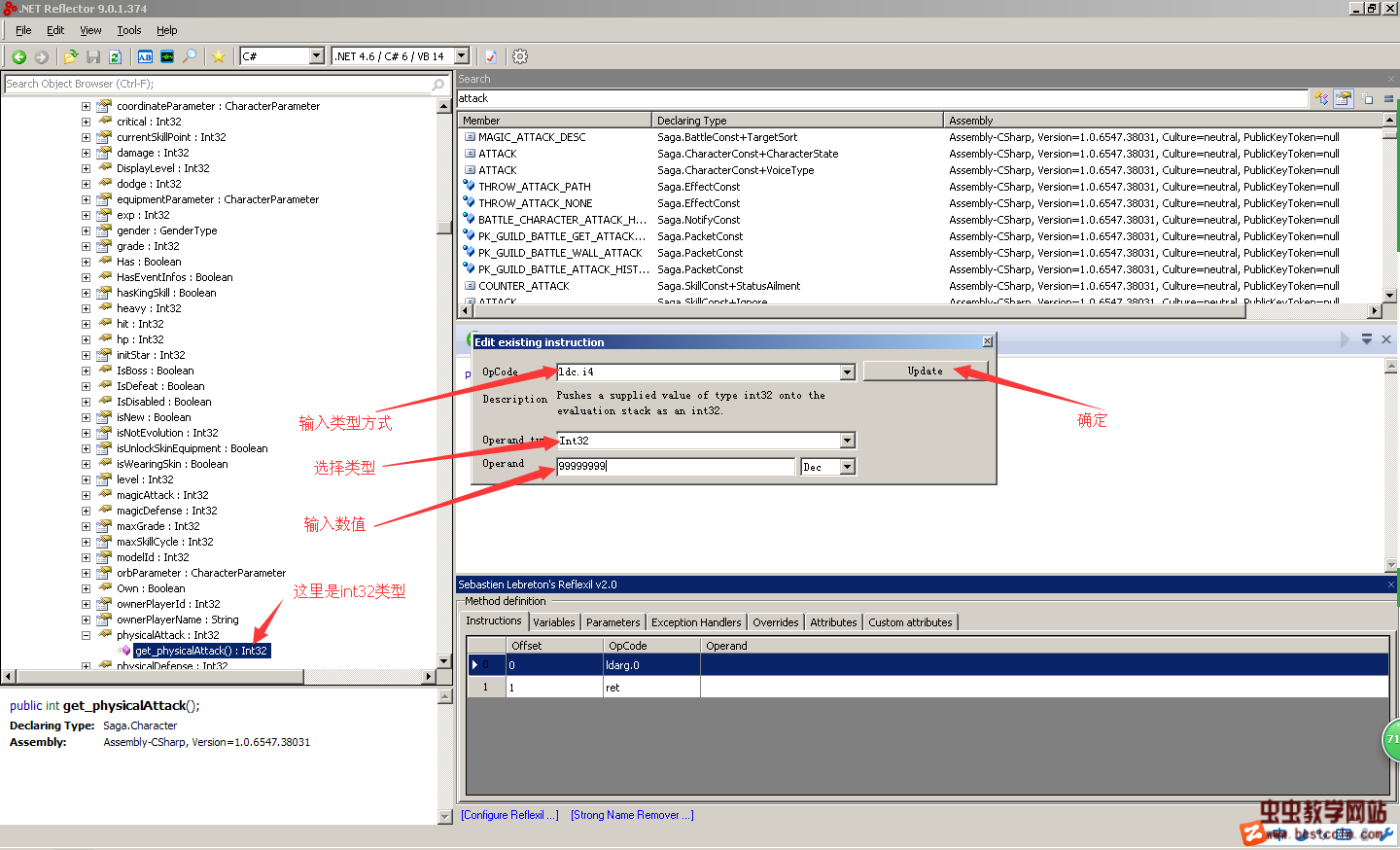Click the green waveform analyzer toolbar icon
1400x850 pixels.
click(167, 56)
